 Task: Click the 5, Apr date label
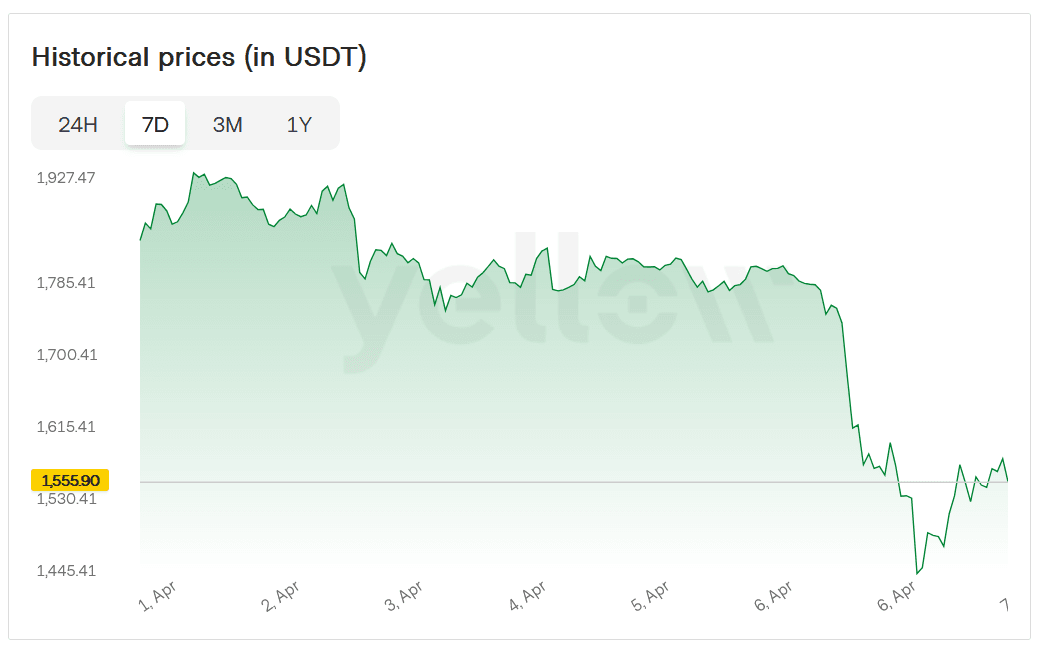(650, 597)
